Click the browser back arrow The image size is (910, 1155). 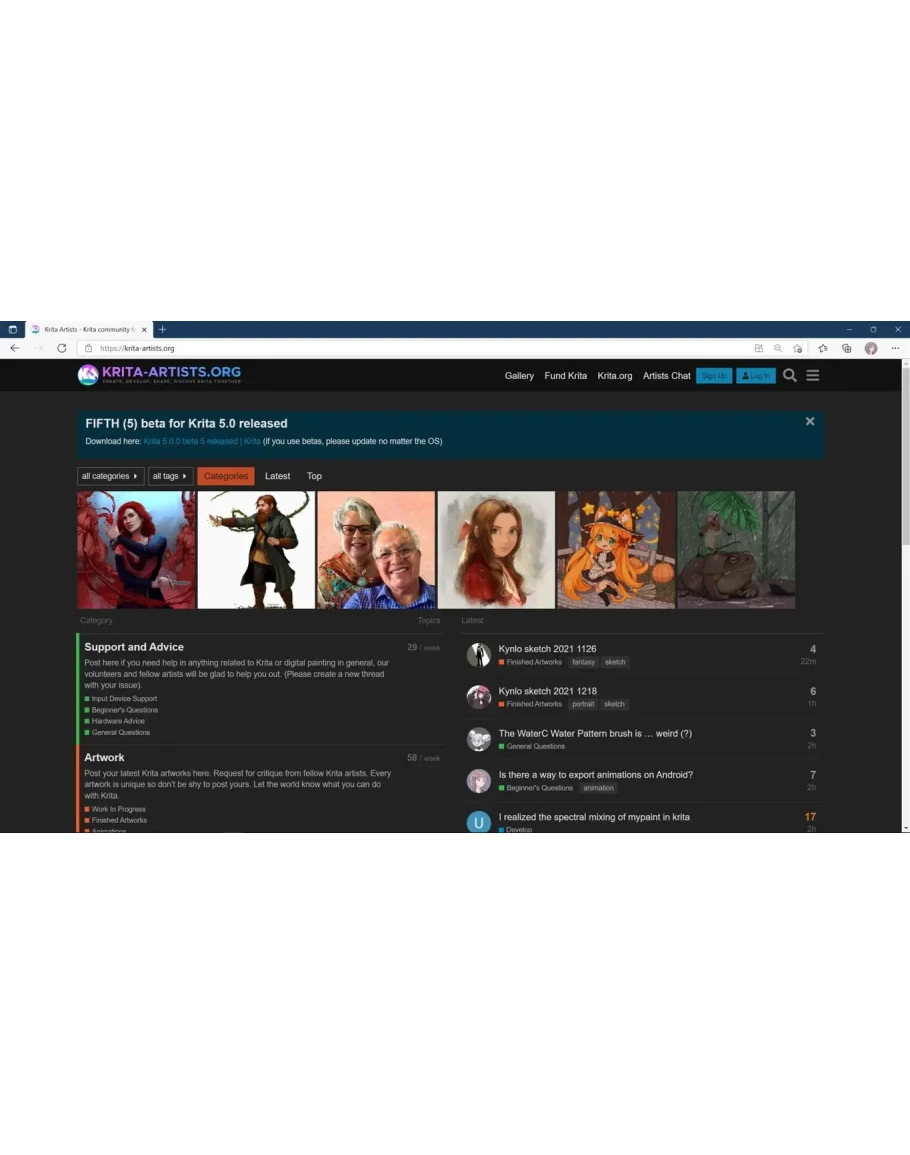point(14,348)
